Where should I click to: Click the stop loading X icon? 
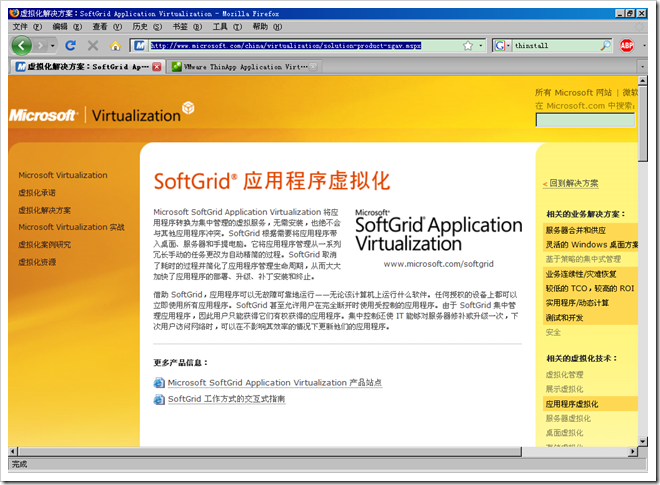pos(93,45)
